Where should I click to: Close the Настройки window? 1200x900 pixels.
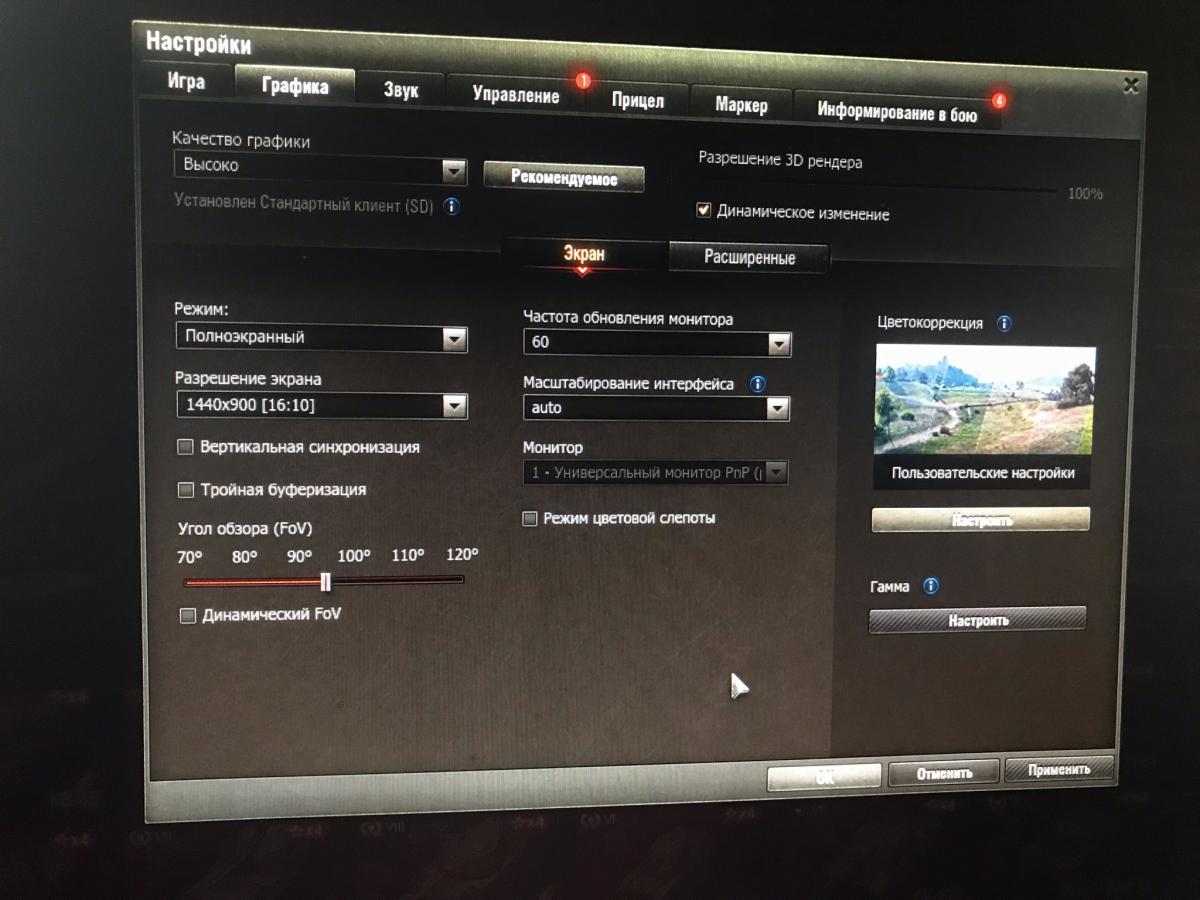coord(1131,86)
